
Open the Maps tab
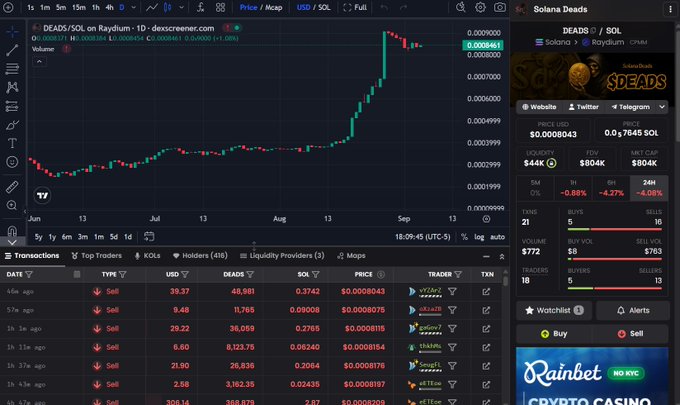pyautogui.click(x=351, y=256)
